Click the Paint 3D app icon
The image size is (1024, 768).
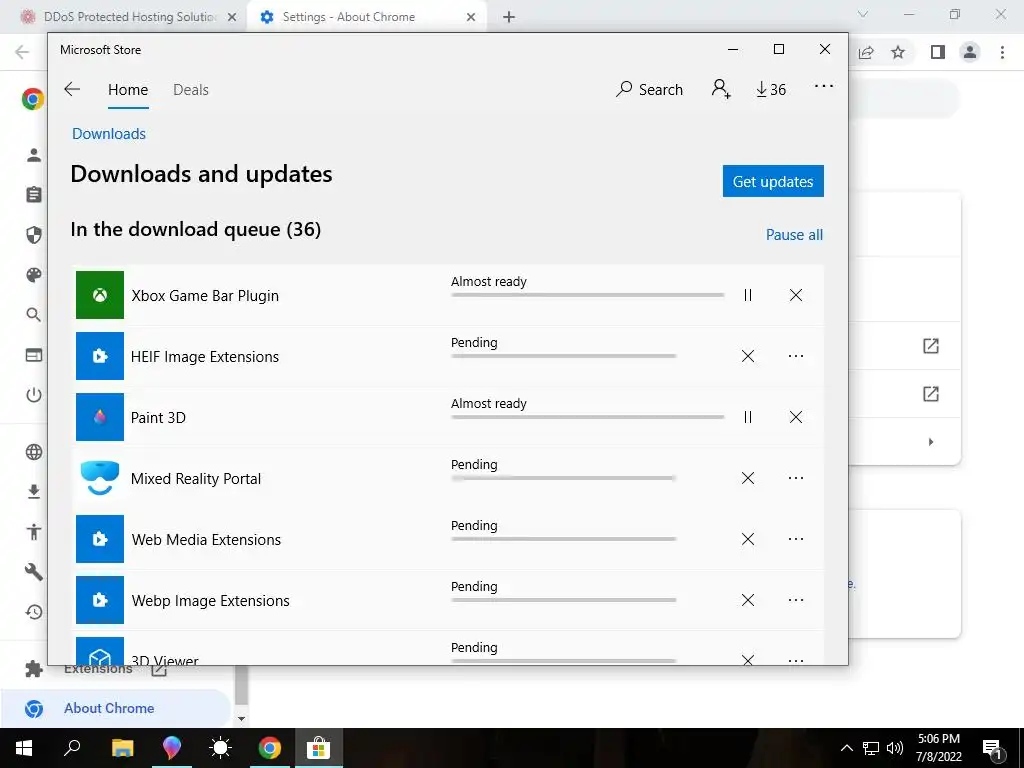tap(100, 417)
